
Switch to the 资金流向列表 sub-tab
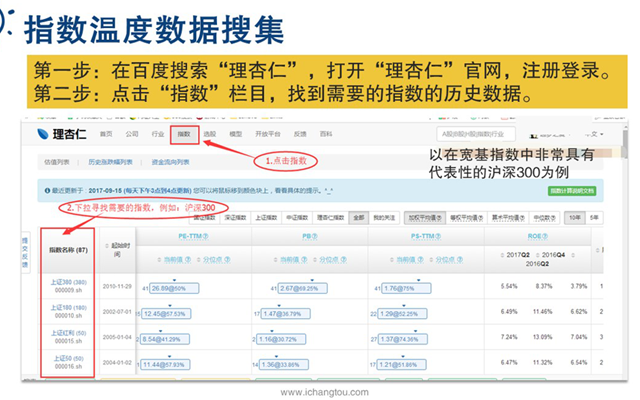tap(170, 162)
